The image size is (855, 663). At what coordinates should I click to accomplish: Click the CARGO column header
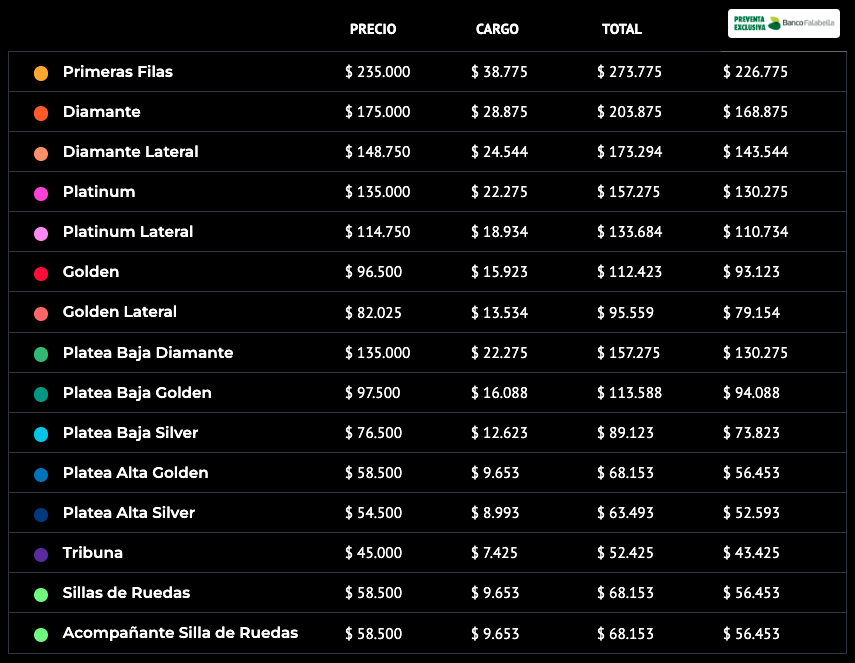(x=497, y=29)
